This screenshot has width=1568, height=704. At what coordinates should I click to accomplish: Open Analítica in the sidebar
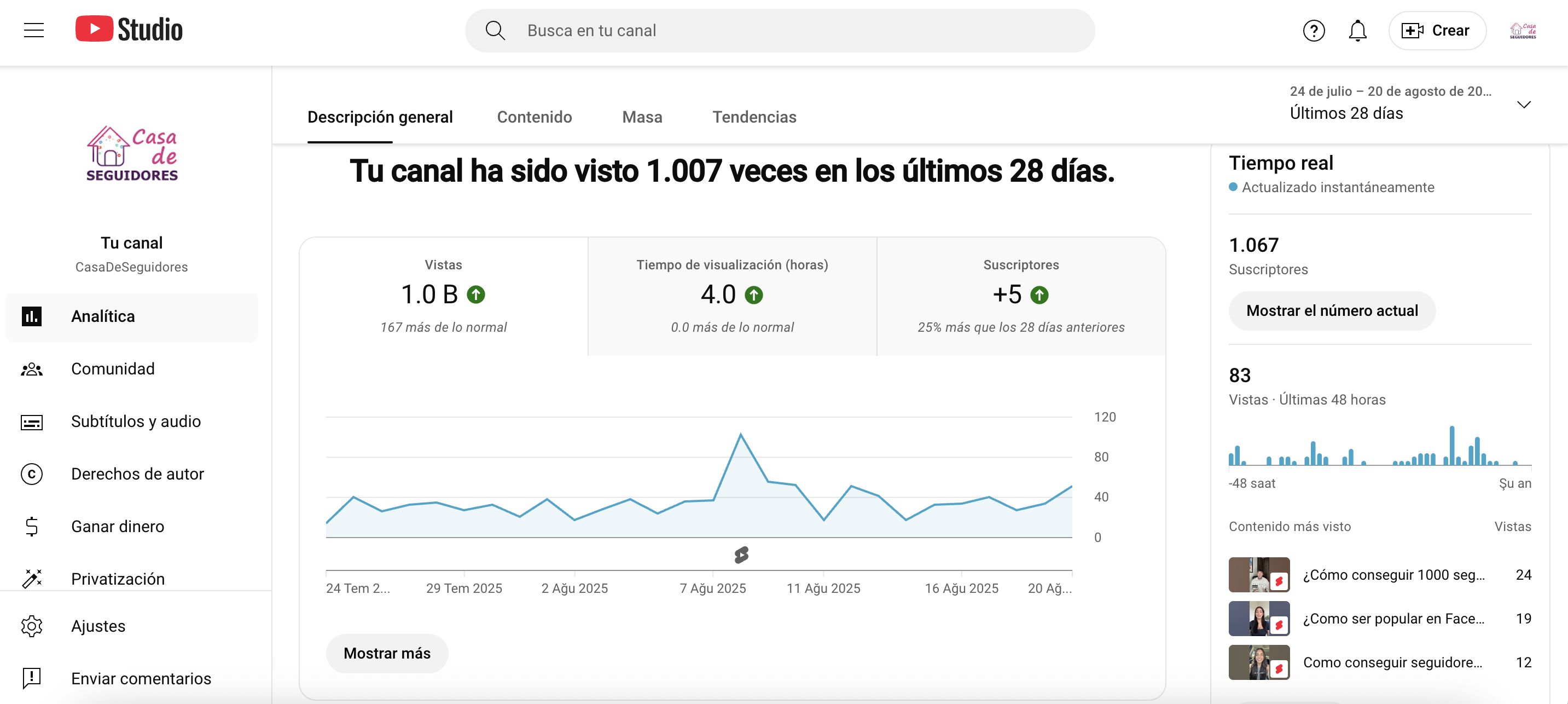click(131, 316)
